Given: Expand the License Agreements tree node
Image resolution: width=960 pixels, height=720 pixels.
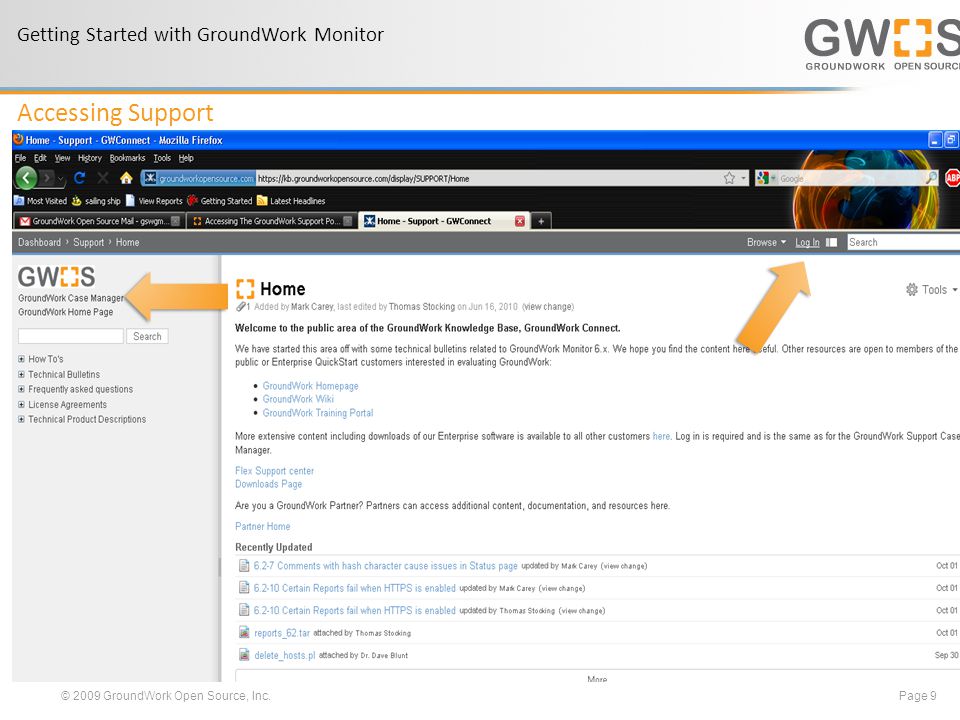Looking at the screenshot, I should click(x=21, y=404).
